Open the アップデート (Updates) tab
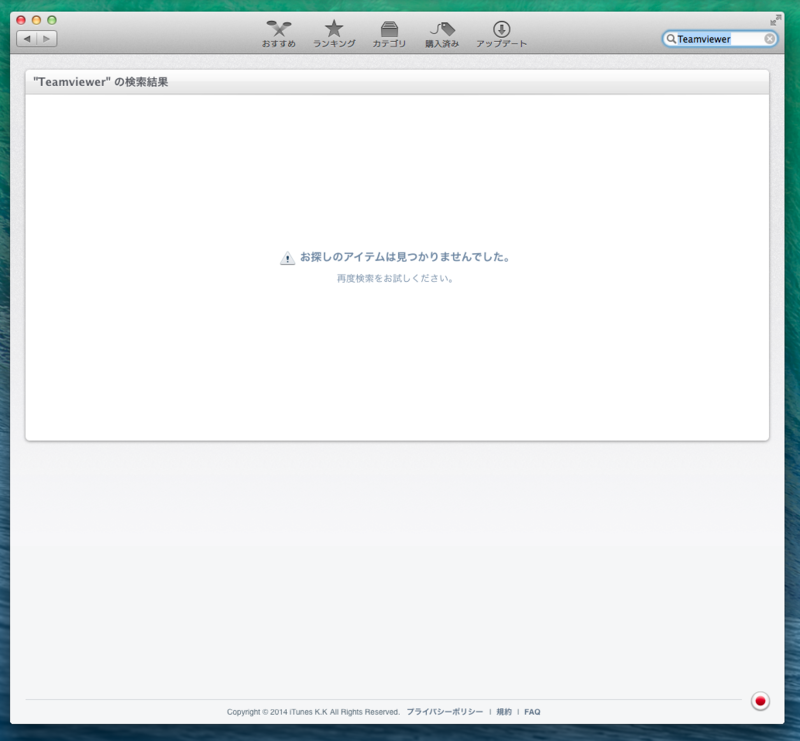 (x=502, y=34)
